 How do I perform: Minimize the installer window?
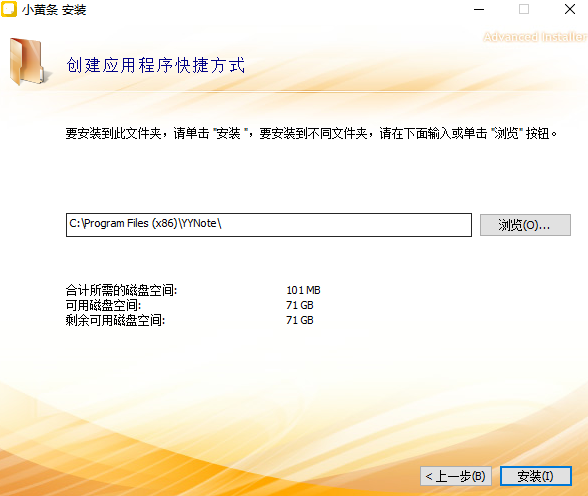point(479,9)
